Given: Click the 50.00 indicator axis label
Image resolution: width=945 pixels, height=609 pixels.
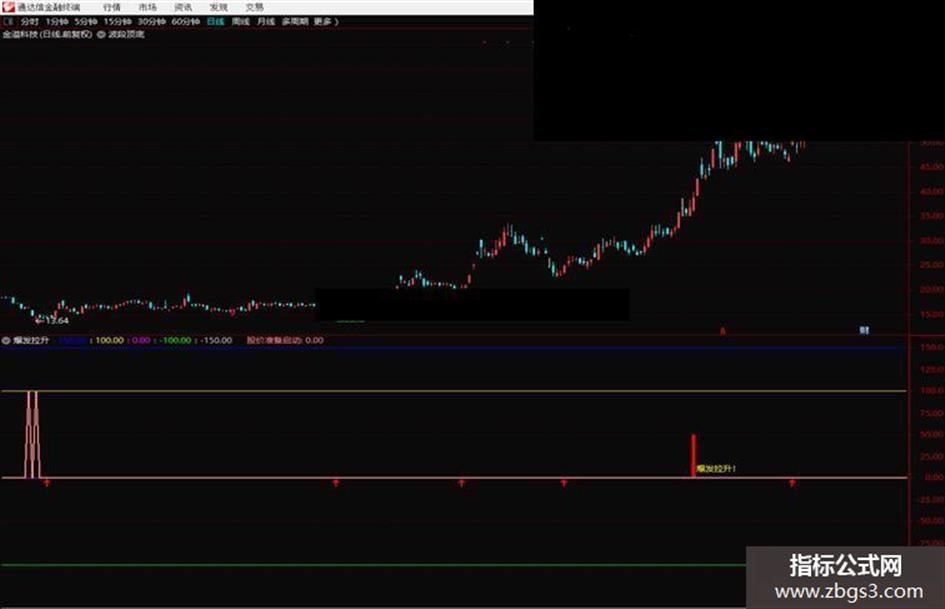Looking at the screenshot, I should tap(932, 434).
